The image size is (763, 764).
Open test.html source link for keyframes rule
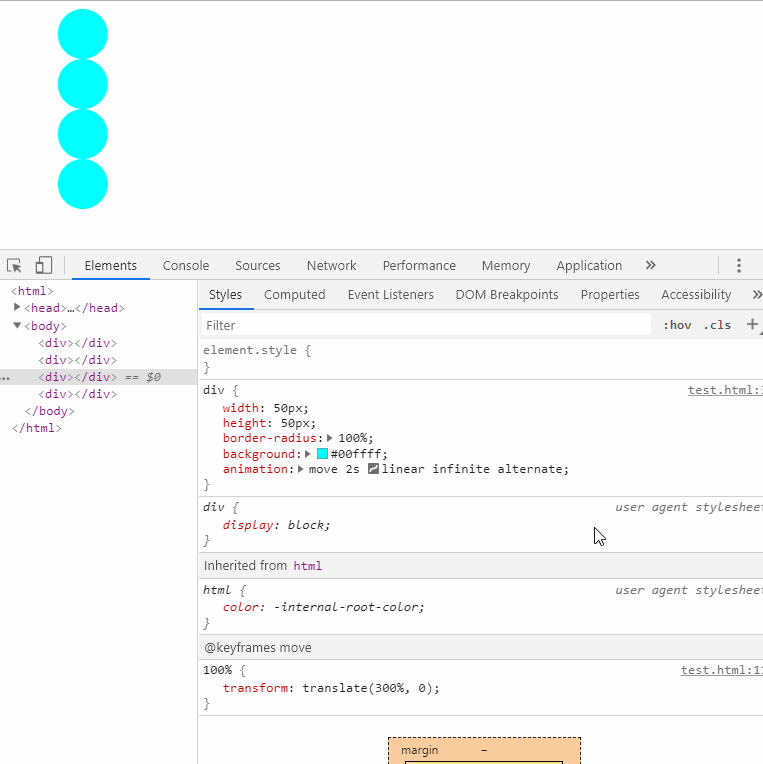[722, 670]
